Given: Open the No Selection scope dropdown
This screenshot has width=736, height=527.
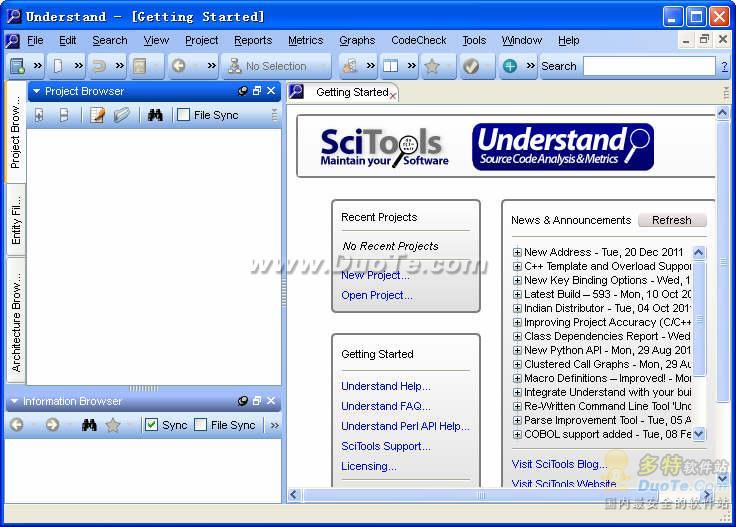Looking at the screenshot, I should (x=276, y=66).
